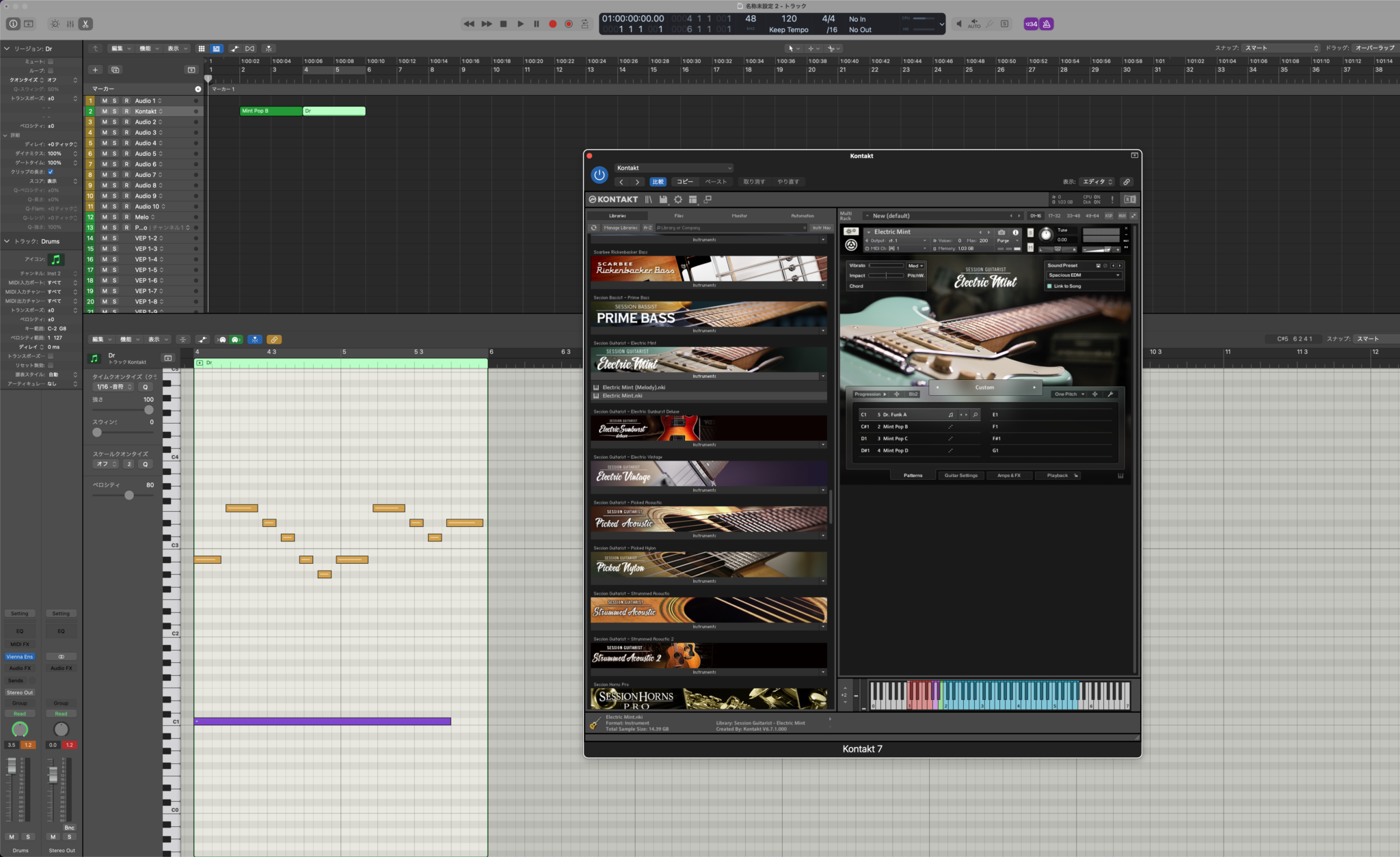Screen dimensions: 1400x857
Task: Click the NI logo icon in Kontakt's top-right corner
Action: pos(1130,199)
